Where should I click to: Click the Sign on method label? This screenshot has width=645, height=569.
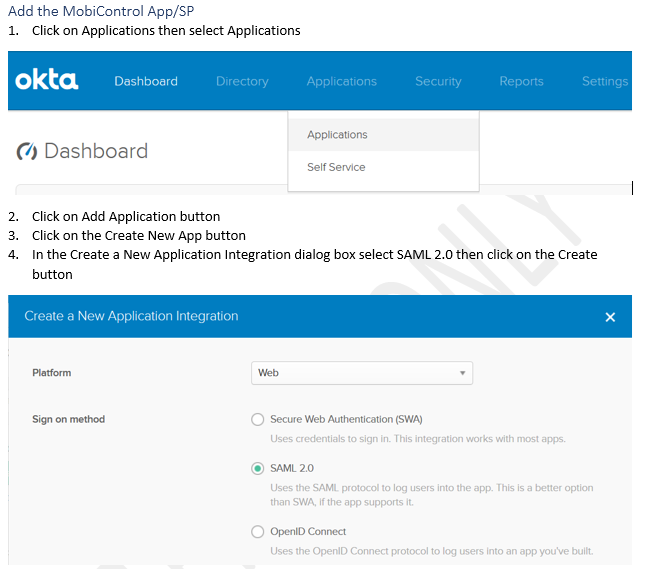tap(68, 419)
